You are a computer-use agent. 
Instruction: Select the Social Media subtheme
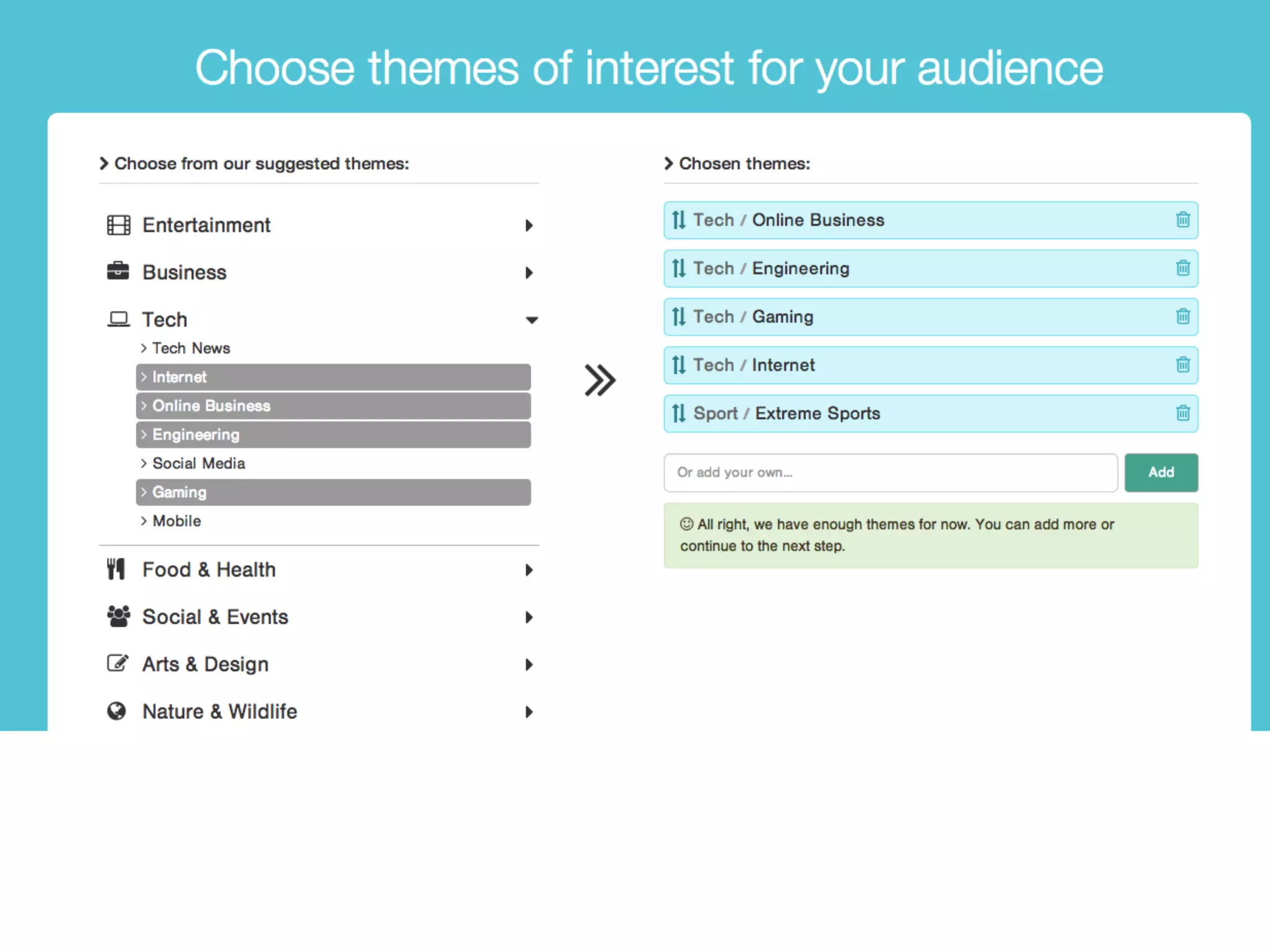(x=198, y=464)
